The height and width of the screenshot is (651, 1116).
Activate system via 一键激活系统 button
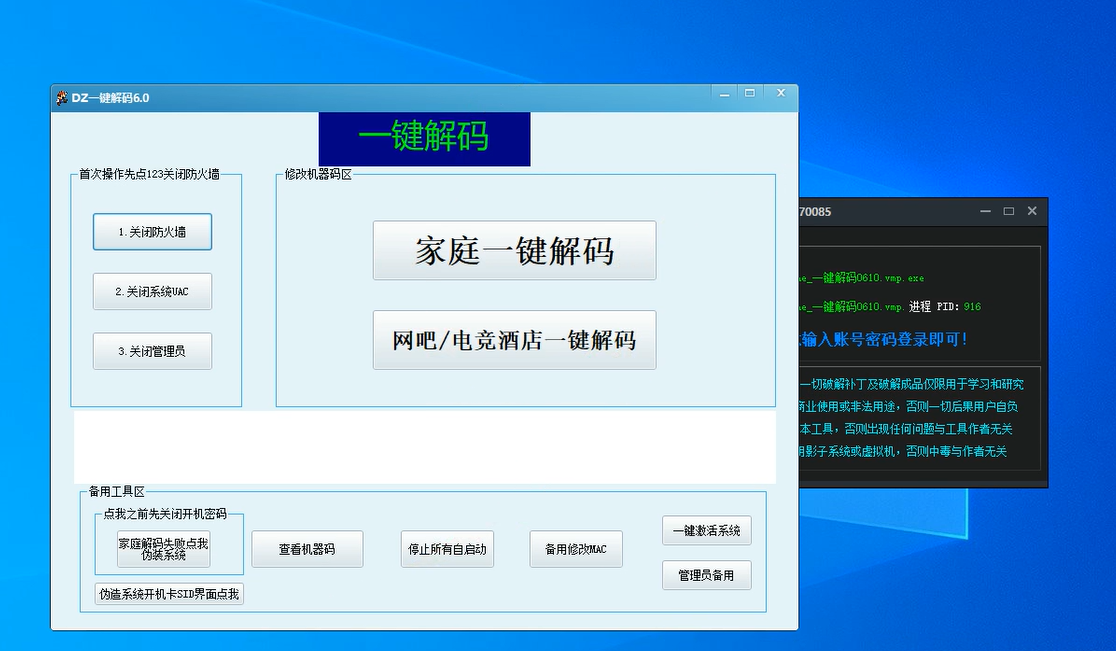706,530
